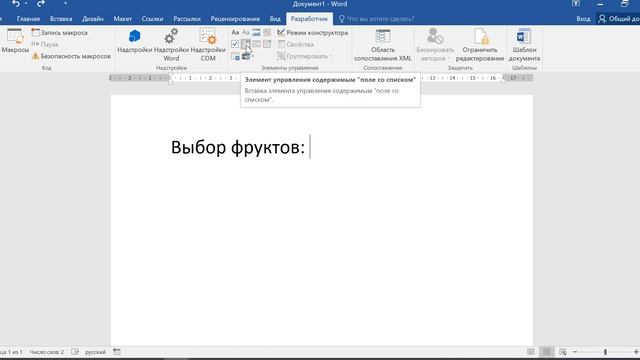Insert drop-down list content control

coord(256,44)
